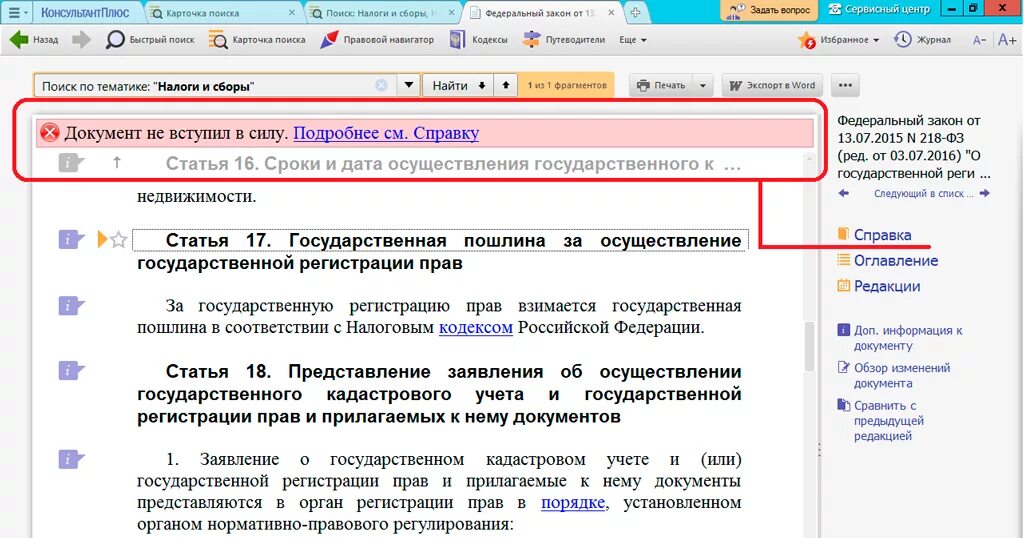Open the Избранное dropdown

point(839,40)
